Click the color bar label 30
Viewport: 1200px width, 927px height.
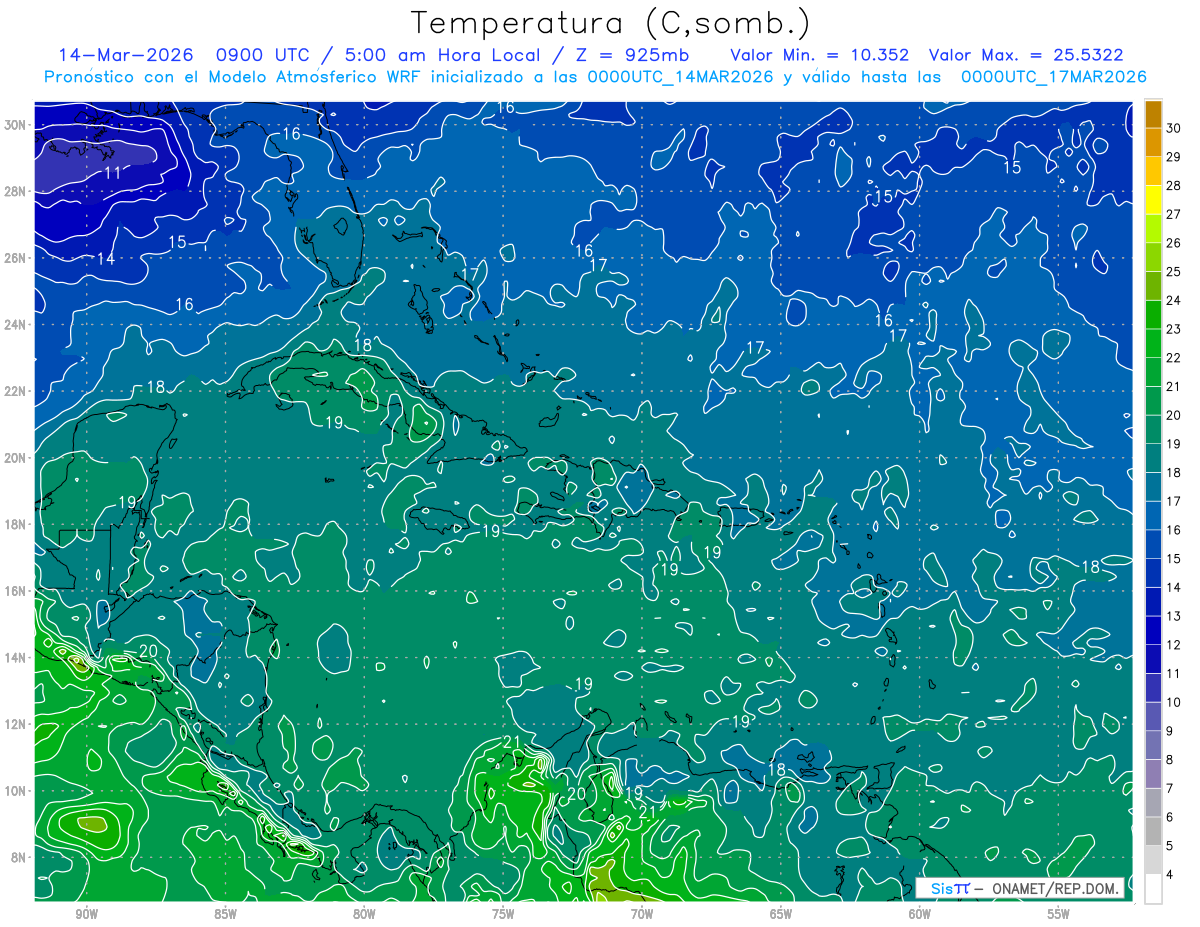click(x=1174, y=128)
